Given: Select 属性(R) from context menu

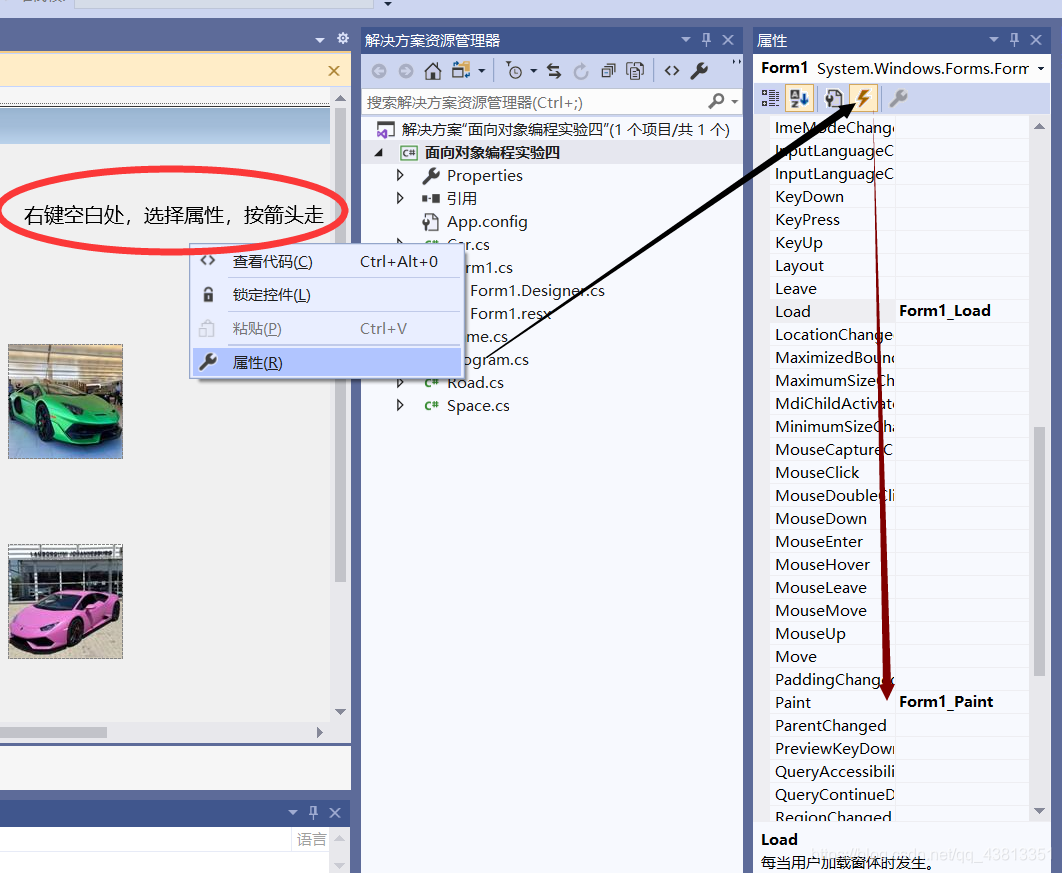Looking at the screenshot, I should tap(328, 362).
